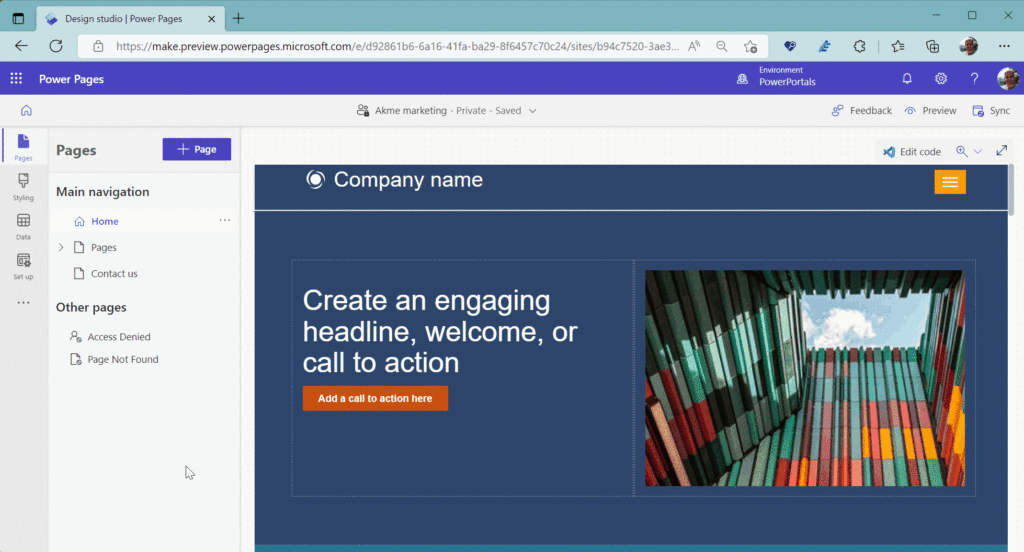The height and width of the screenshot is (552, 1024).
Task: Click the Power Pages home icon
Action: [26, 111]
